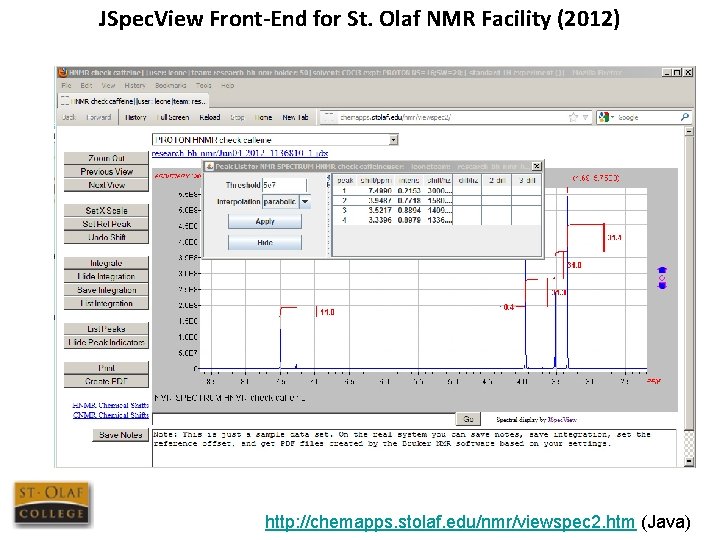Focus the Threshold input field
The width and height of the screenshot is (720, 540).
[284, 185]
